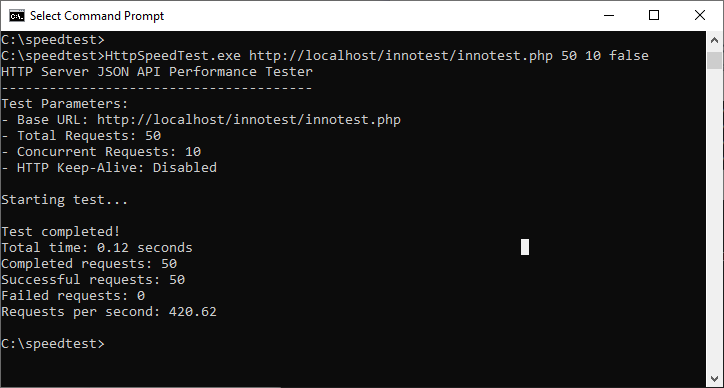The width and height of the screenshot is (724, 388).
Task: Click the Base URL localhost link text
Action: (248, 120)
